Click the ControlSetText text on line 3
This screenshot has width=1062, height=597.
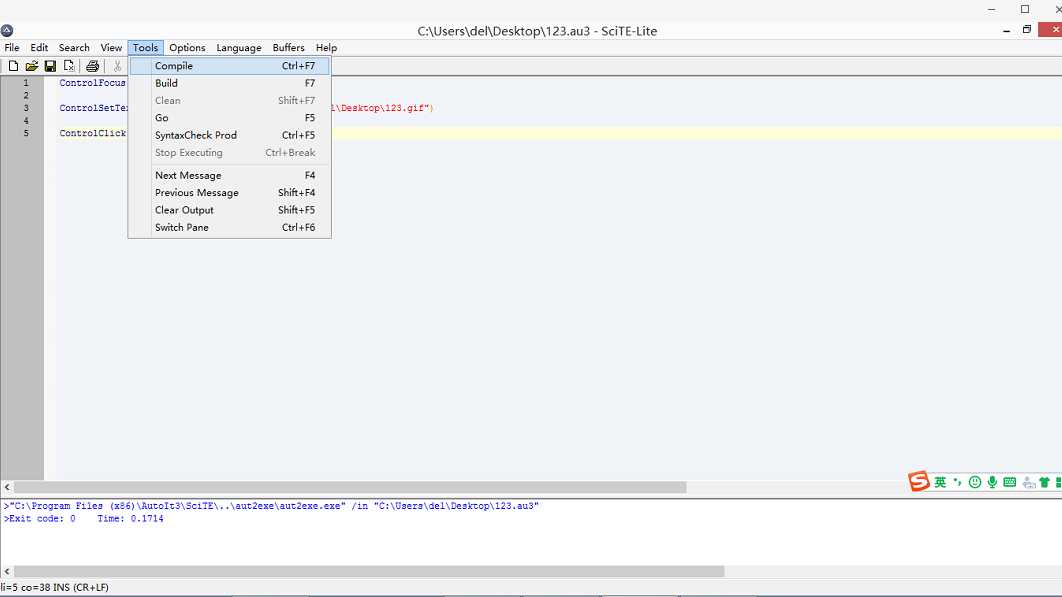[93, 108]
